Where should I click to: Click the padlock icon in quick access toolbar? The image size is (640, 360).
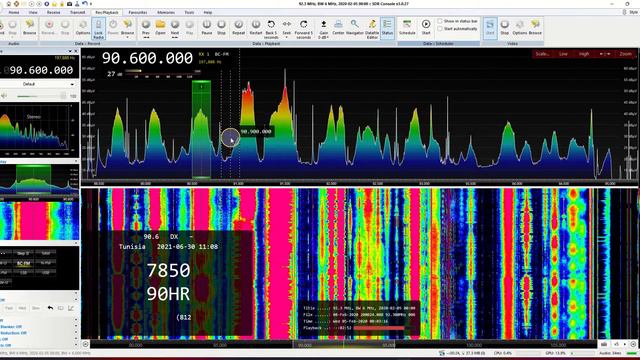click(x=62, y=4)
